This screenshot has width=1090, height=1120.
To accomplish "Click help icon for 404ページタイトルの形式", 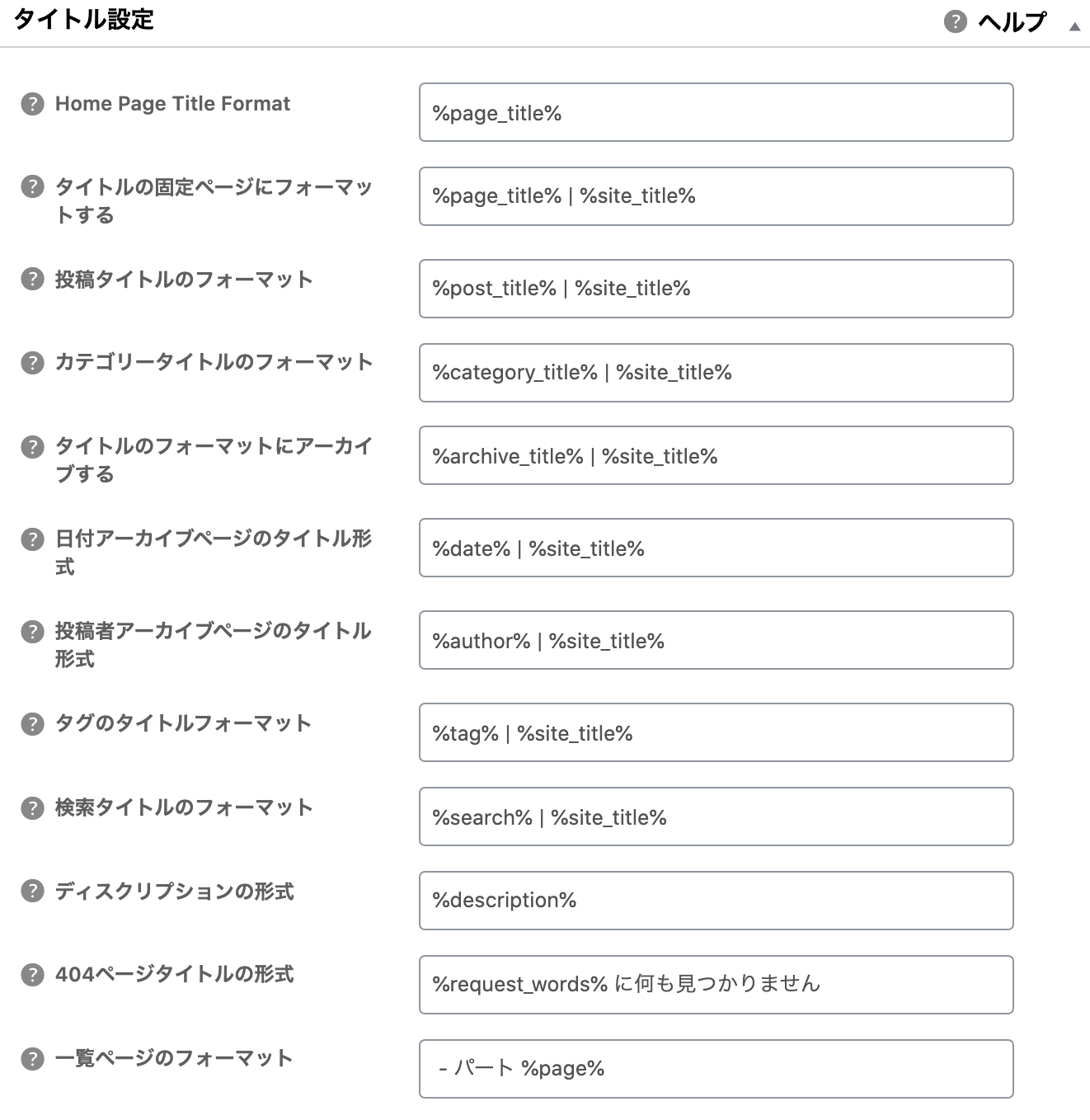I will (32, 975).
